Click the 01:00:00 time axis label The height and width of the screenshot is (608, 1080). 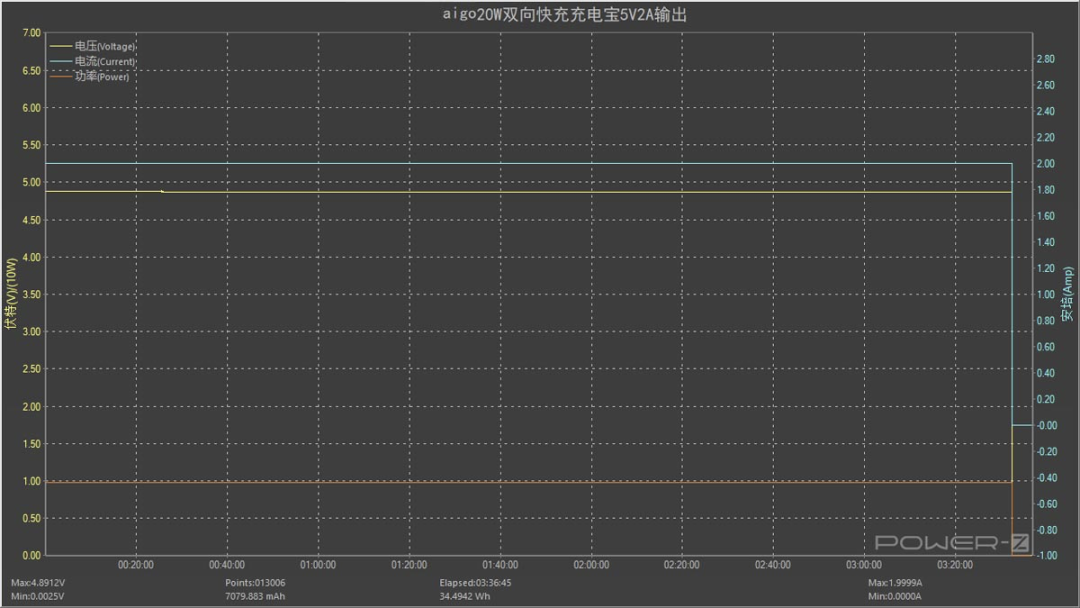[318, 565]
